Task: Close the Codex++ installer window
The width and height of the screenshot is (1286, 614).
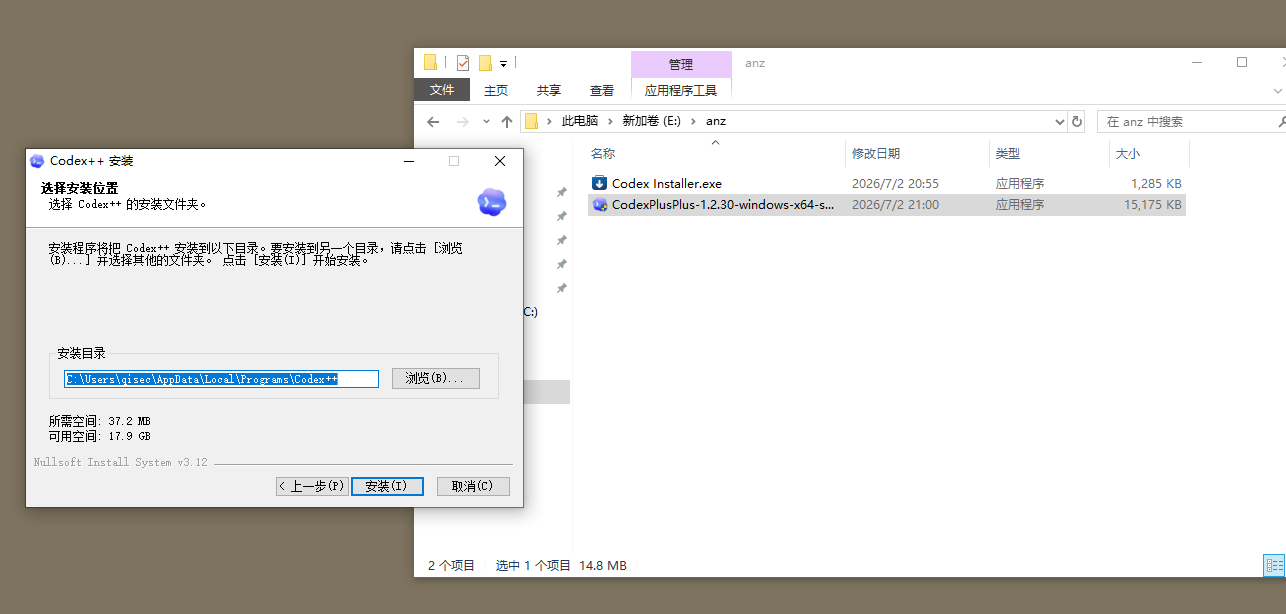Action: [x=500, y=161]
